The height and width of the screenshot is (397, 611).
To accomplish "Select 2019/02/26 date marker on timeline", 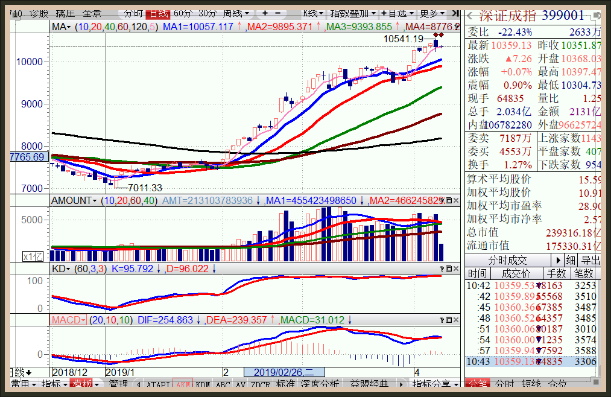I will click(x=284, y=372).
